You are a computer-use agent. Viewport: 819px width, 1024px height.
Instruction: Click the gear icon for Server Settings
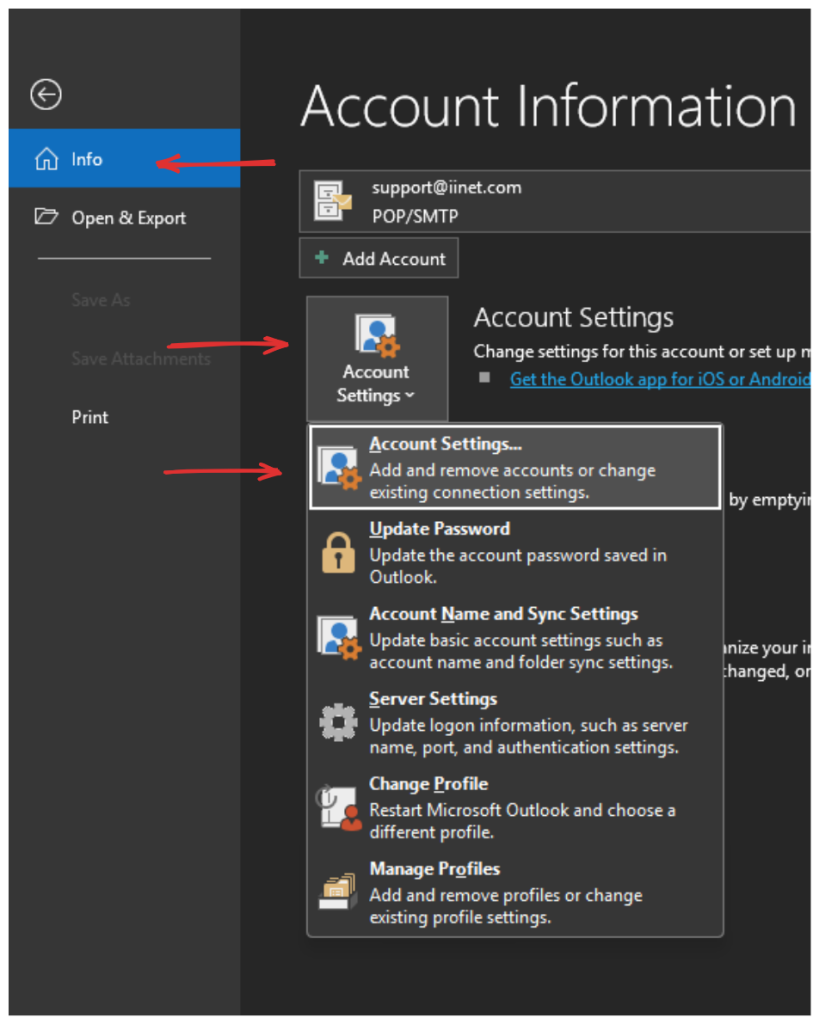[338, 722]
